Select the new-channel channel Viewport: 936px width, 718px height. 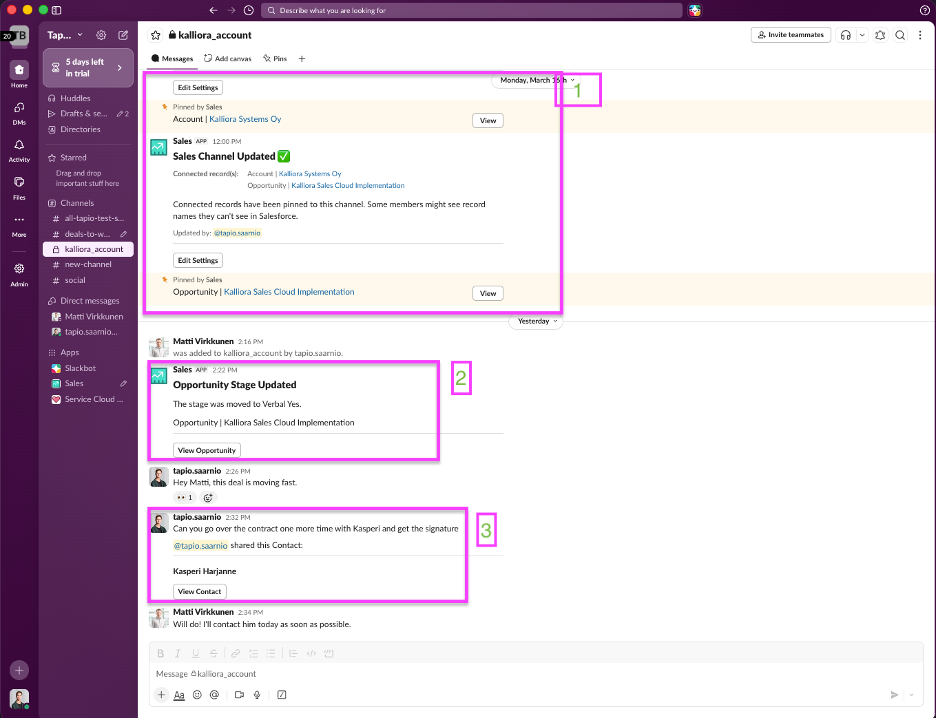pos(88,264)
